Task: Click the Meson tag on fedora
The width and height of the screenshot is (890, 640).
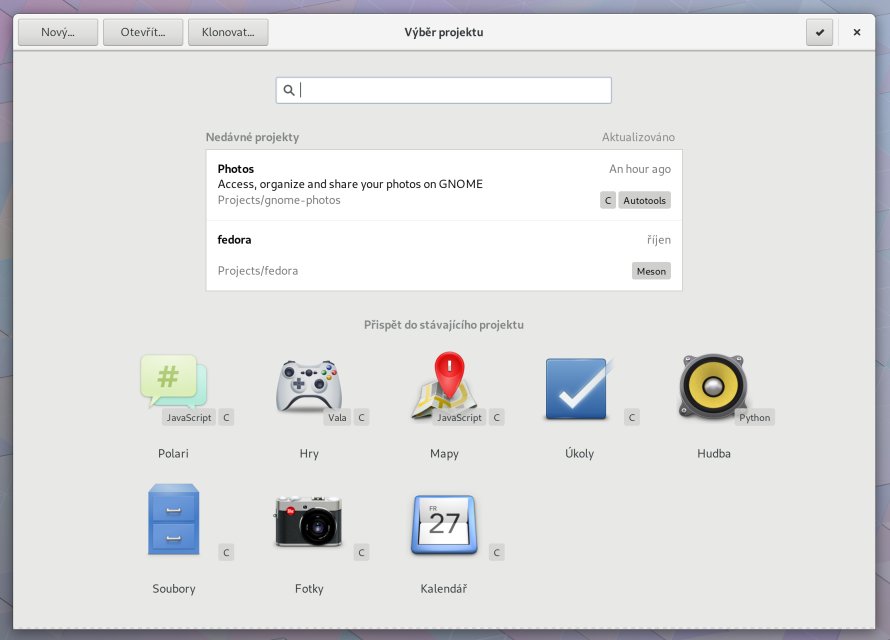Action: pyautogui.click(x=651, y=271)
